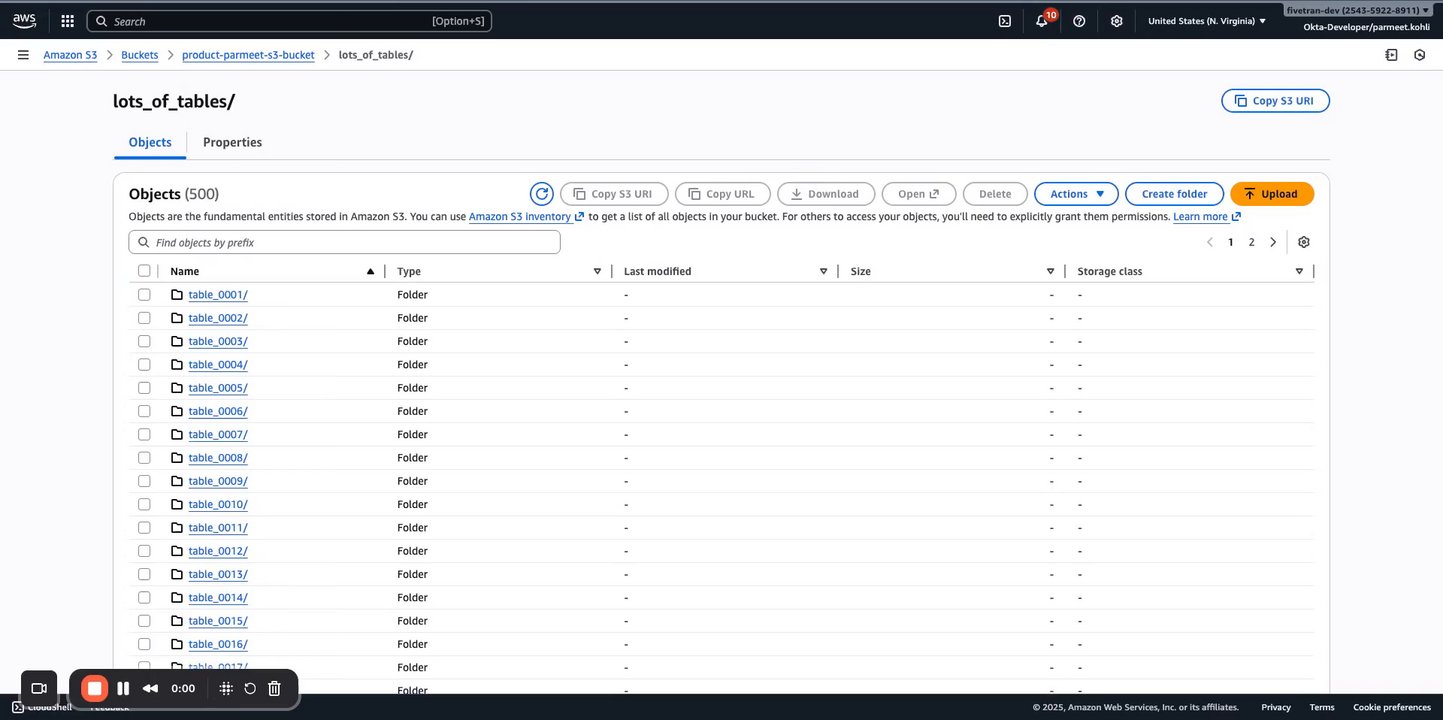Image resolution: width=1443 pixels, height=720 pixels.
Task: Open the settings gear in top bar
Action: tap(1117, 21)
